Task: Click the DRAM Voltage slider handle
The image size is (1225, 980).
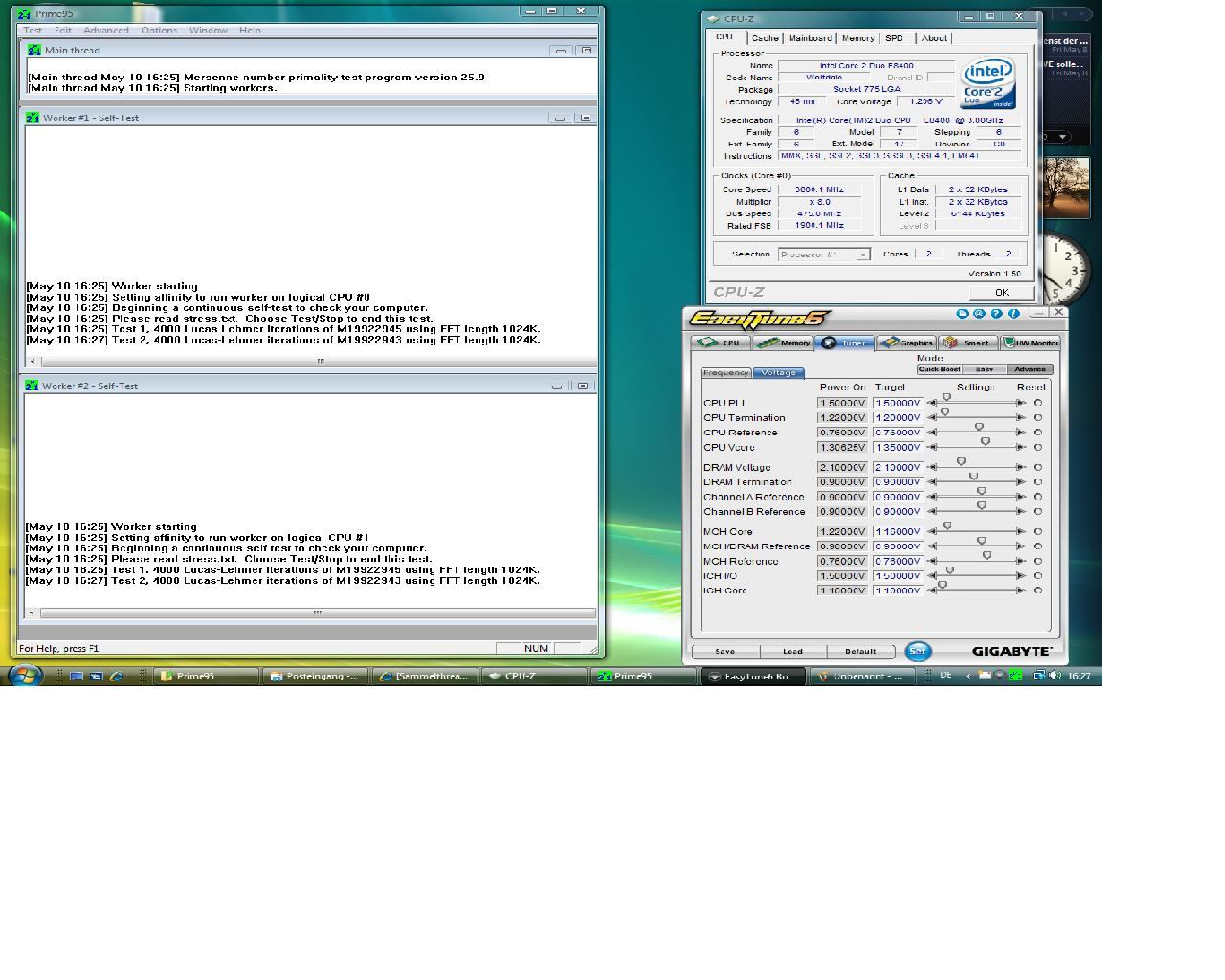Action: (x=962, y=462)
